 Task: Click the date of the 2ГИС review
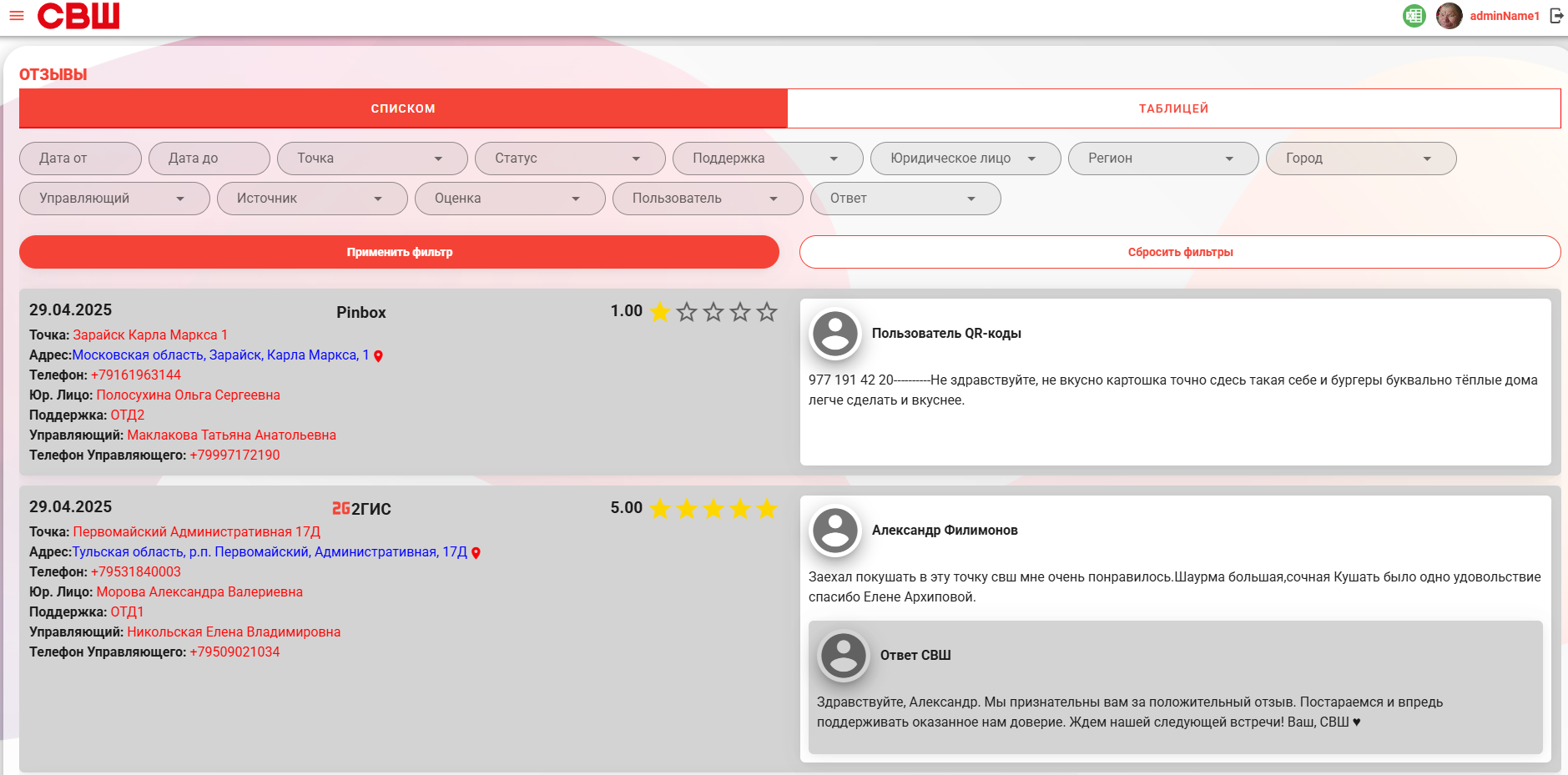[x=70, y=507]
